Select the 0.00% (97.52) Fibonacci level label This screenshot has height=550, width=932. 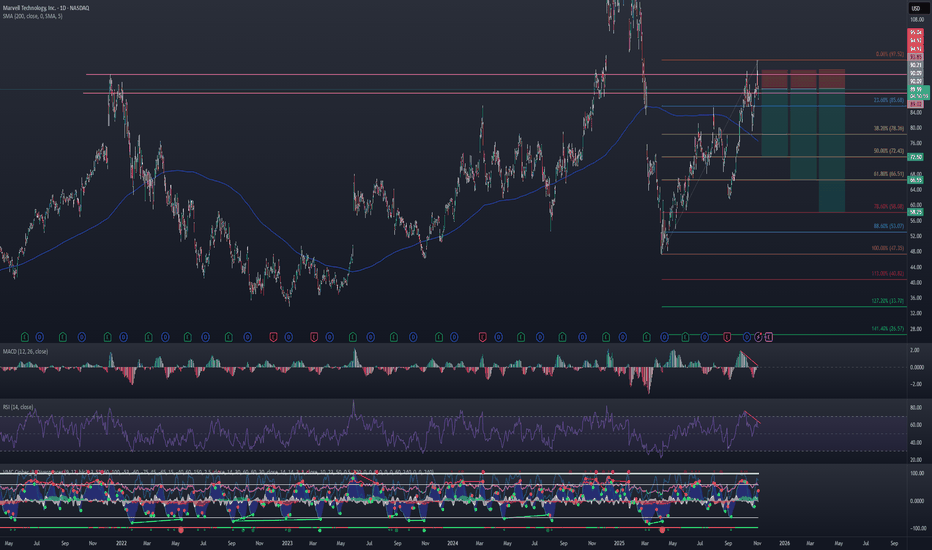pyautogui.click(x=887, y=54)
